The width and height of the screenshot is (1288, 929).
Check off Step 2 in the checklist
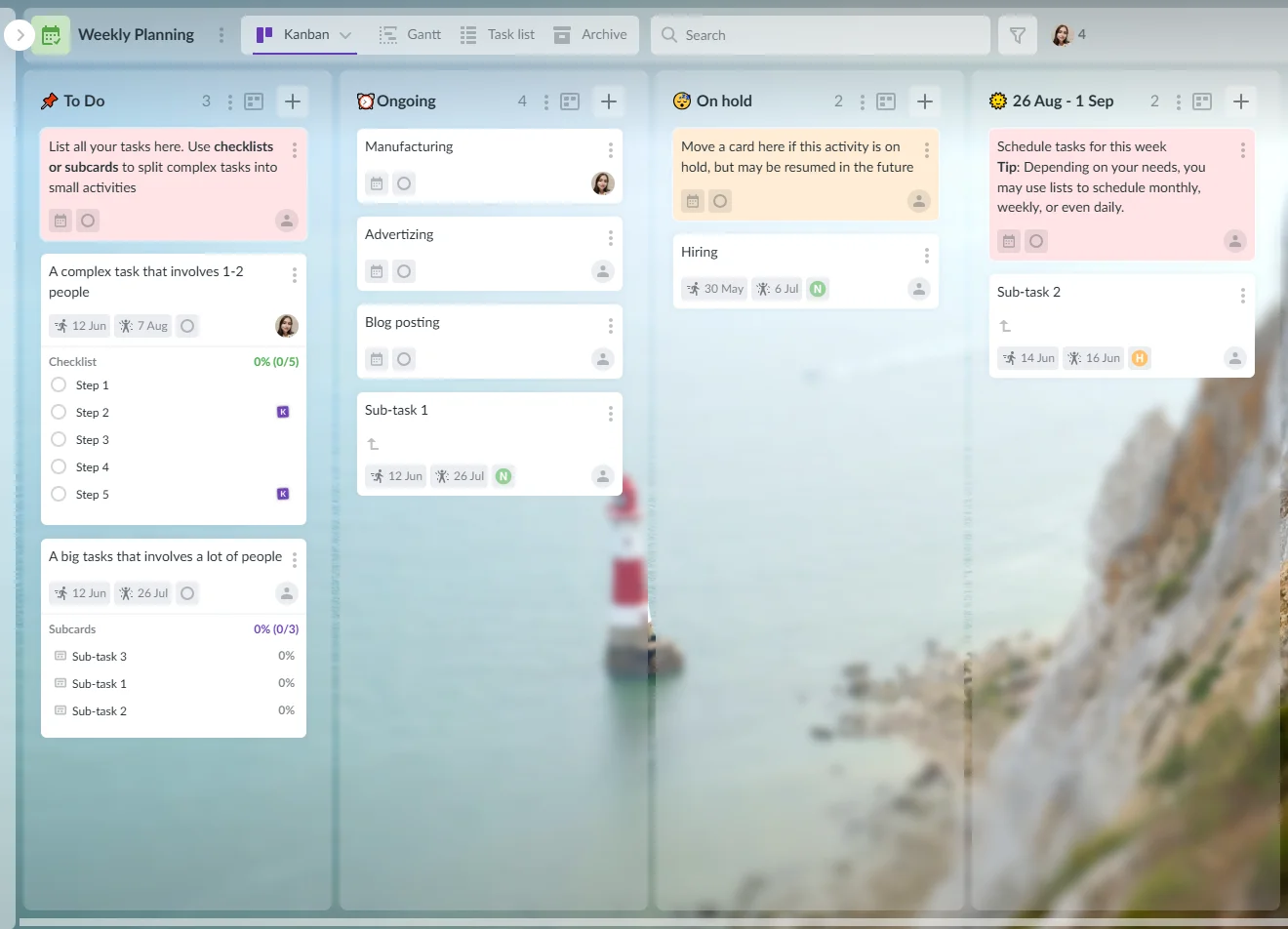[x=59, y=412]
